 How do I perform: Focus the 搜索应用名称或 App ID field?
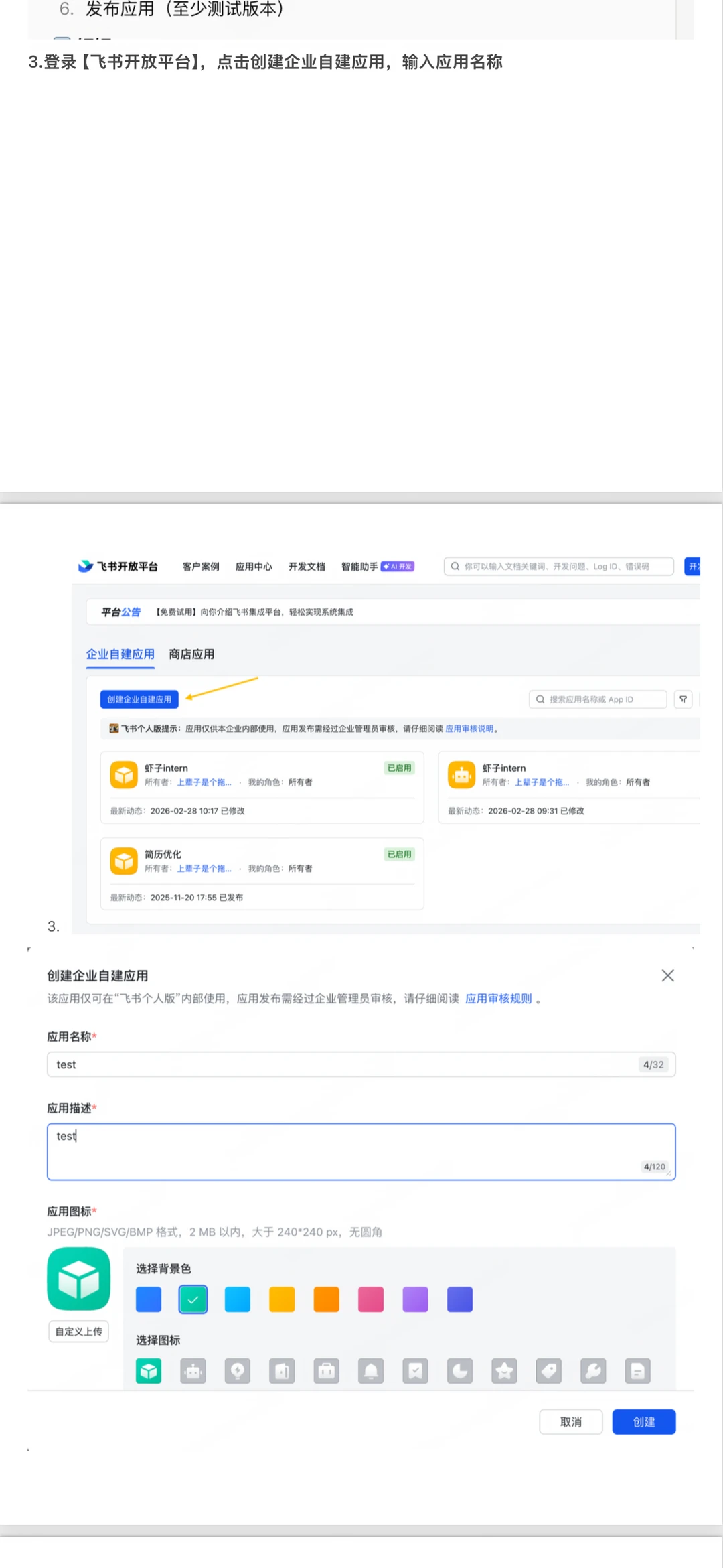tap(598, 699)
